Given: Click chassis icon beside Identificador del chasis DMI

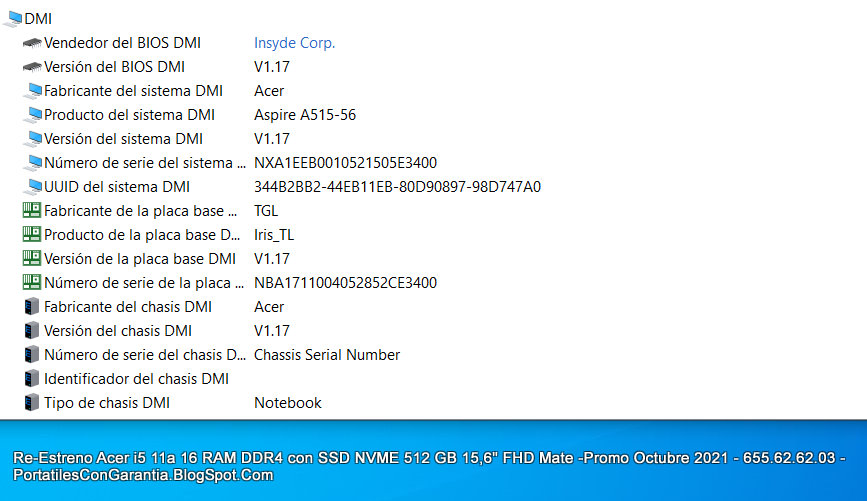Looking at the screenshot, I should (32, 379).
